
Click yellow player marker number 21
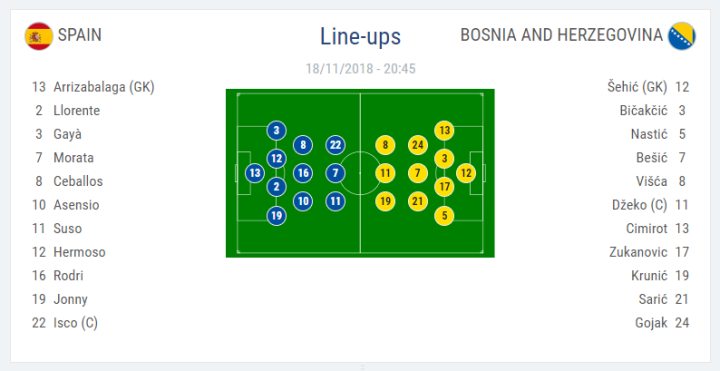[418, 201]
